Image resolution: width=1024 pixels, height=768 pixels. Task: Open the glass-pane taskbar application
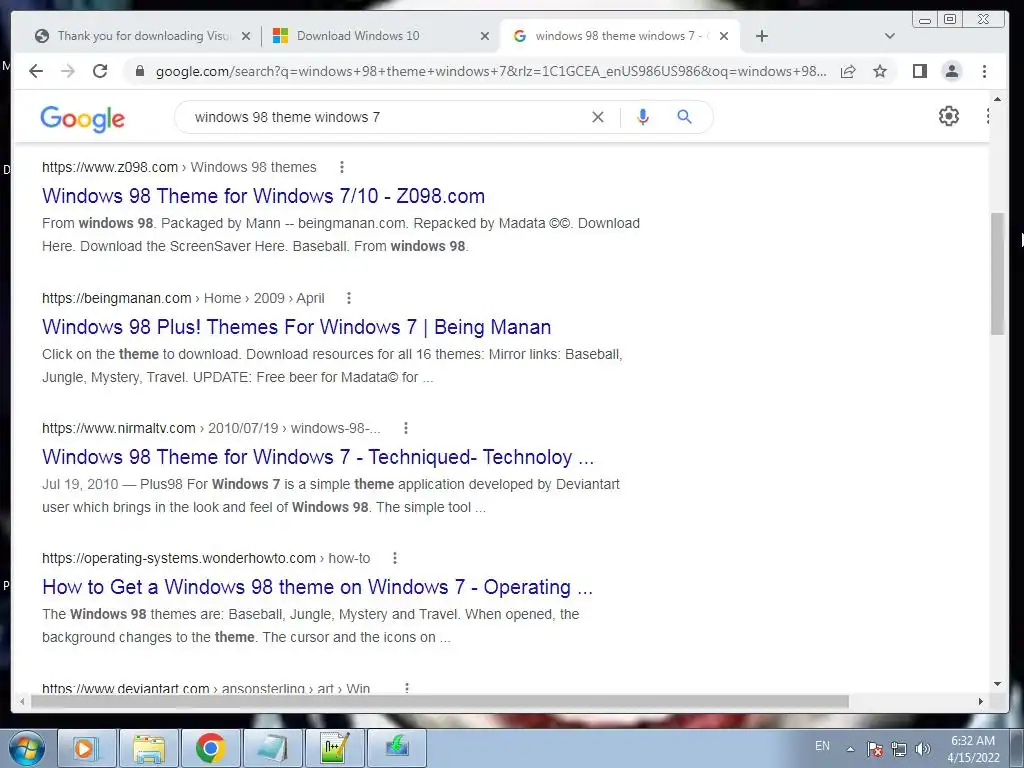272,748
